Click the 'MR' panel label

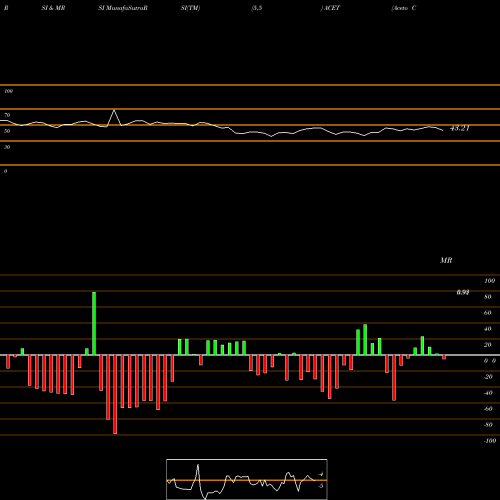click(x=446, y=261)
